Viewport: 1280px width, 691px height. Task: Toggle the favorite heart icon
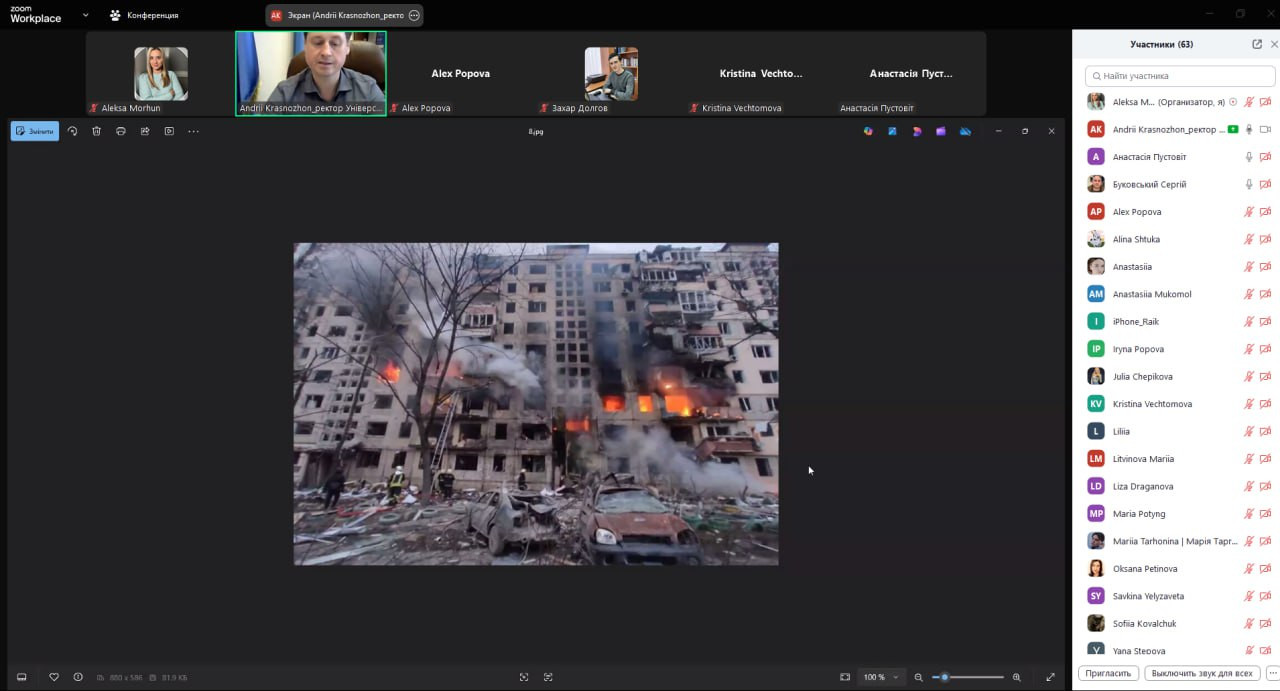click(x=54, y=677)
